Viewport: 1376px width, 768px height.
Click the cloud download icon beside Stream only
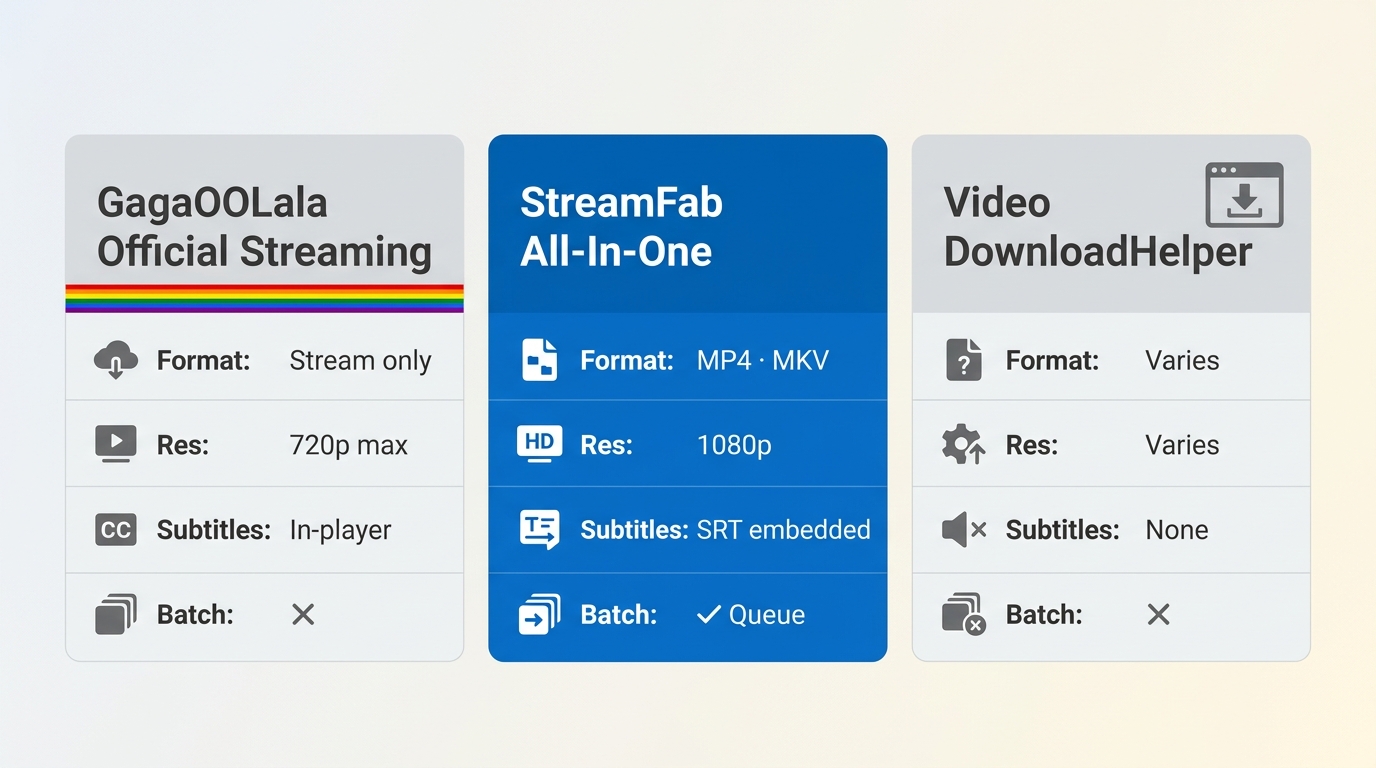point(116,360)
